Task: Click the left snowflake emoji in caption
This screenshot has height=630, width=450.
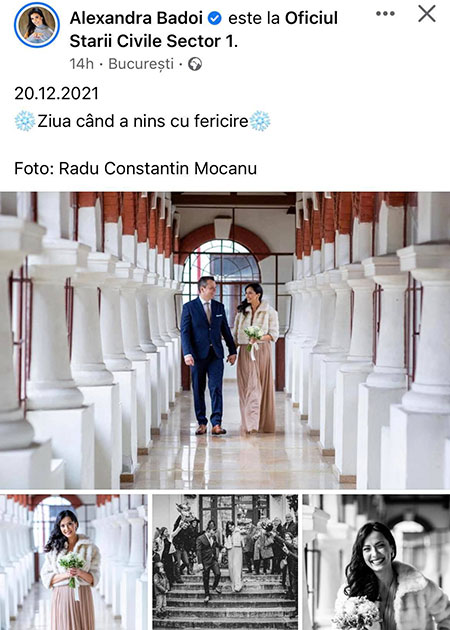Action: point(25,121)
